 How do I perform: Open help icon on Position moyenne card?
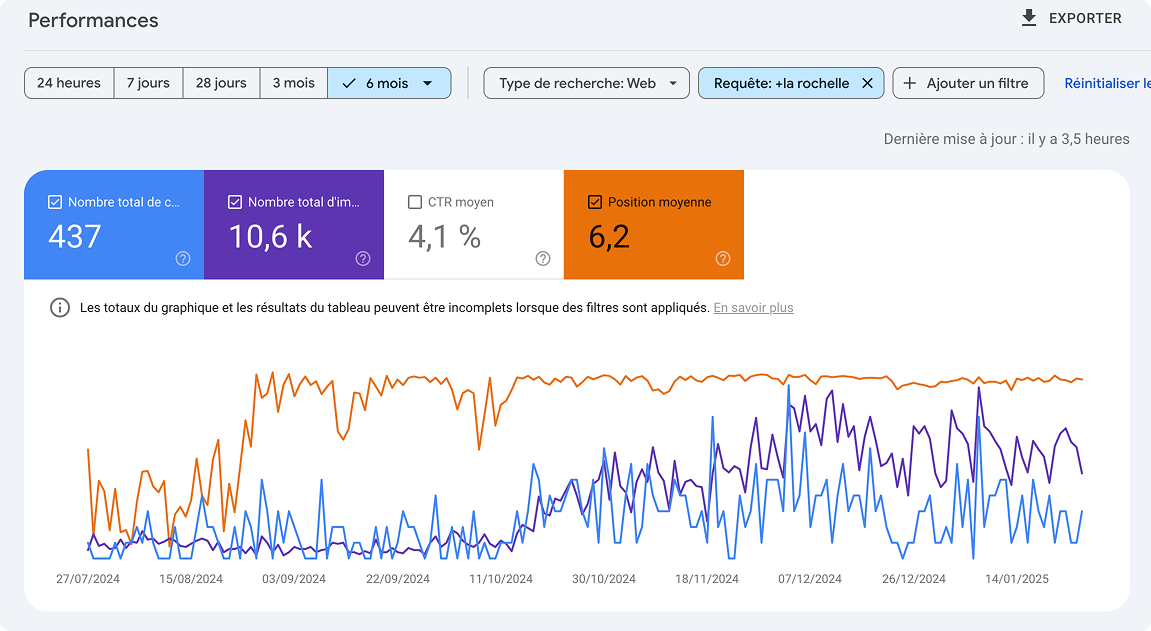[x=723, y=259]
